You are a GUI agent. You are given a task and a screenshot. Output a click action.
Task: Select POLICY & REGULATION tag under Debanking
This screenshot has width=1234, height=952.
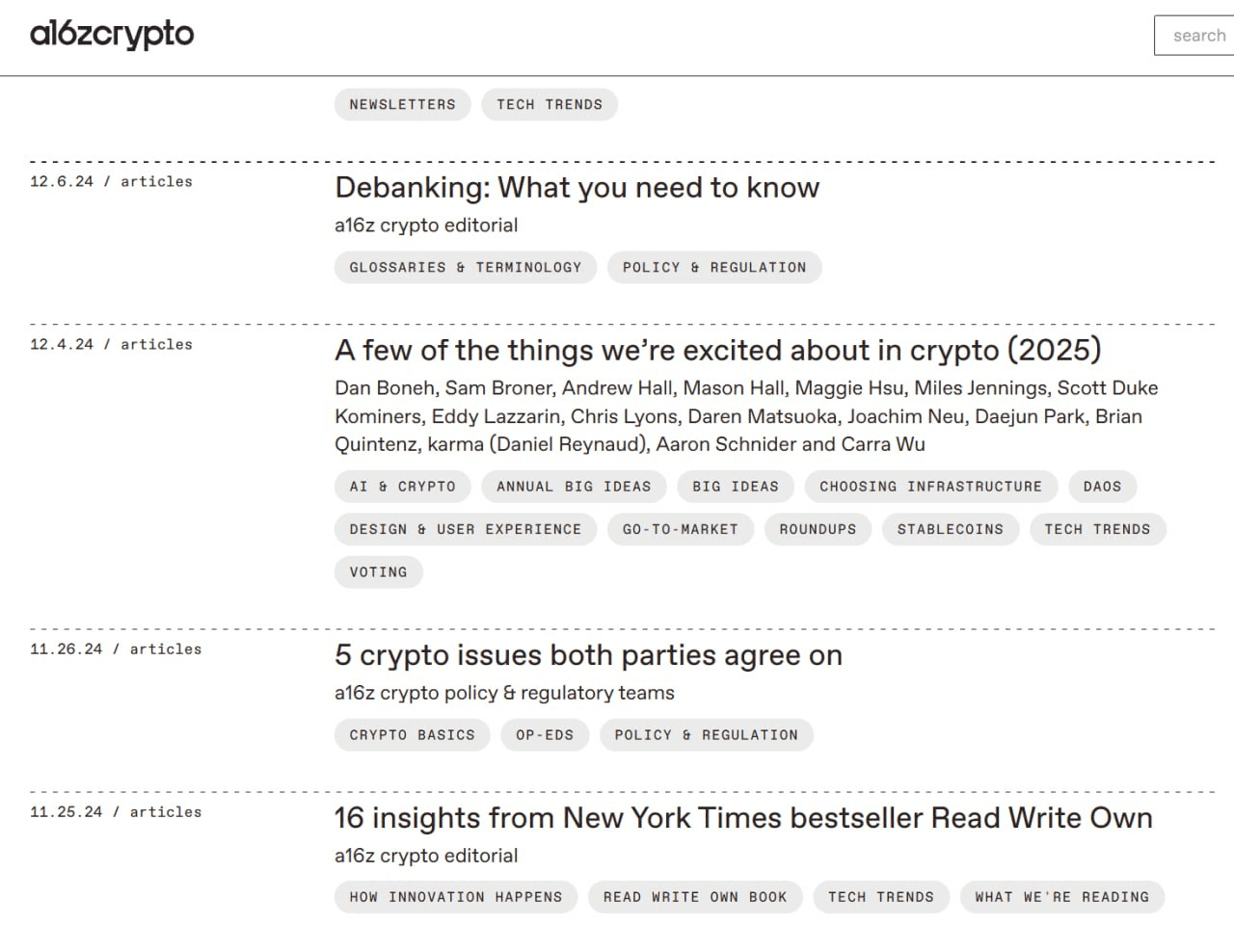coord(714,267)
